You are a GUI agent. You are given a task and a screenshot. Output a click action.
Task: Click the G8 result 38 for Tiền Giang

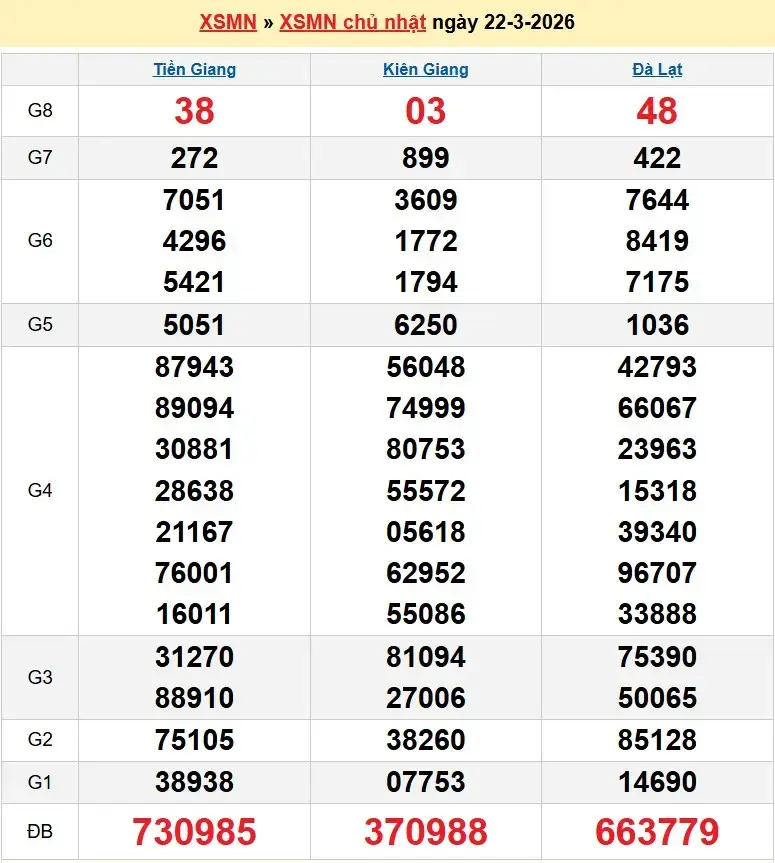(194, 111)
